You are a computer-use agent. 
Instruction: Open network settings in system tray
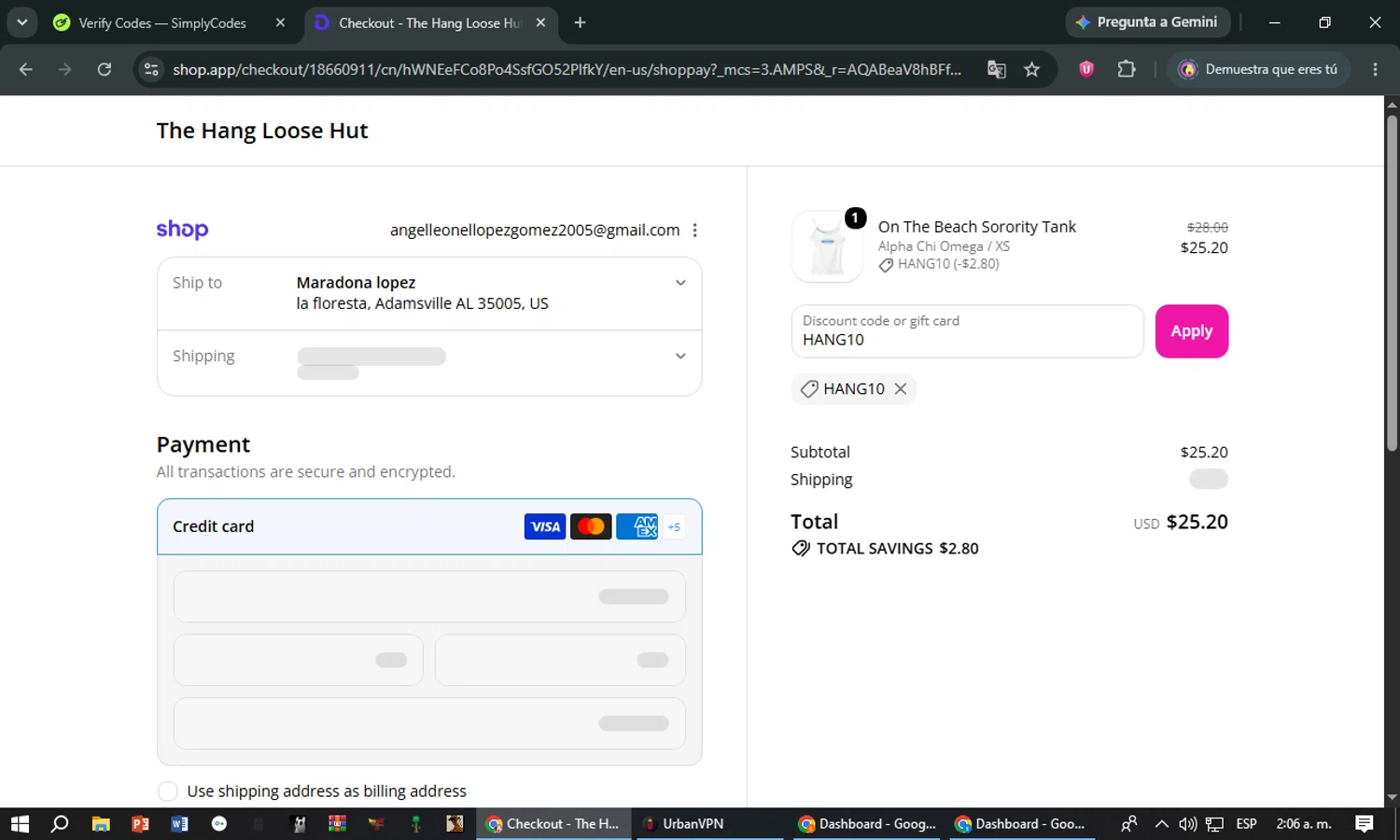pyautogui.click(x=1214, y=824)
